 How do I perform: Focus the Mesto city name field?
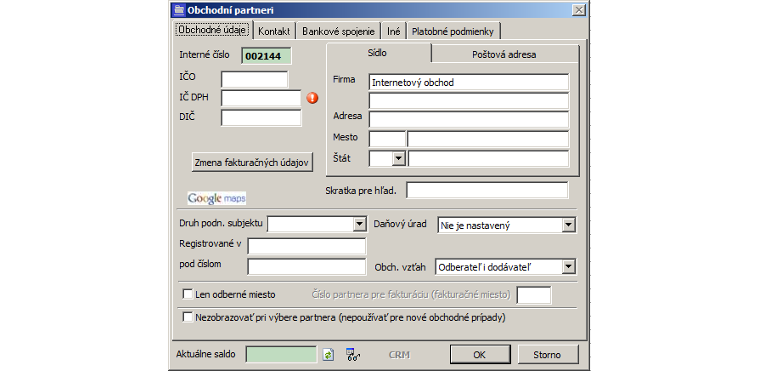pos(488,139)
